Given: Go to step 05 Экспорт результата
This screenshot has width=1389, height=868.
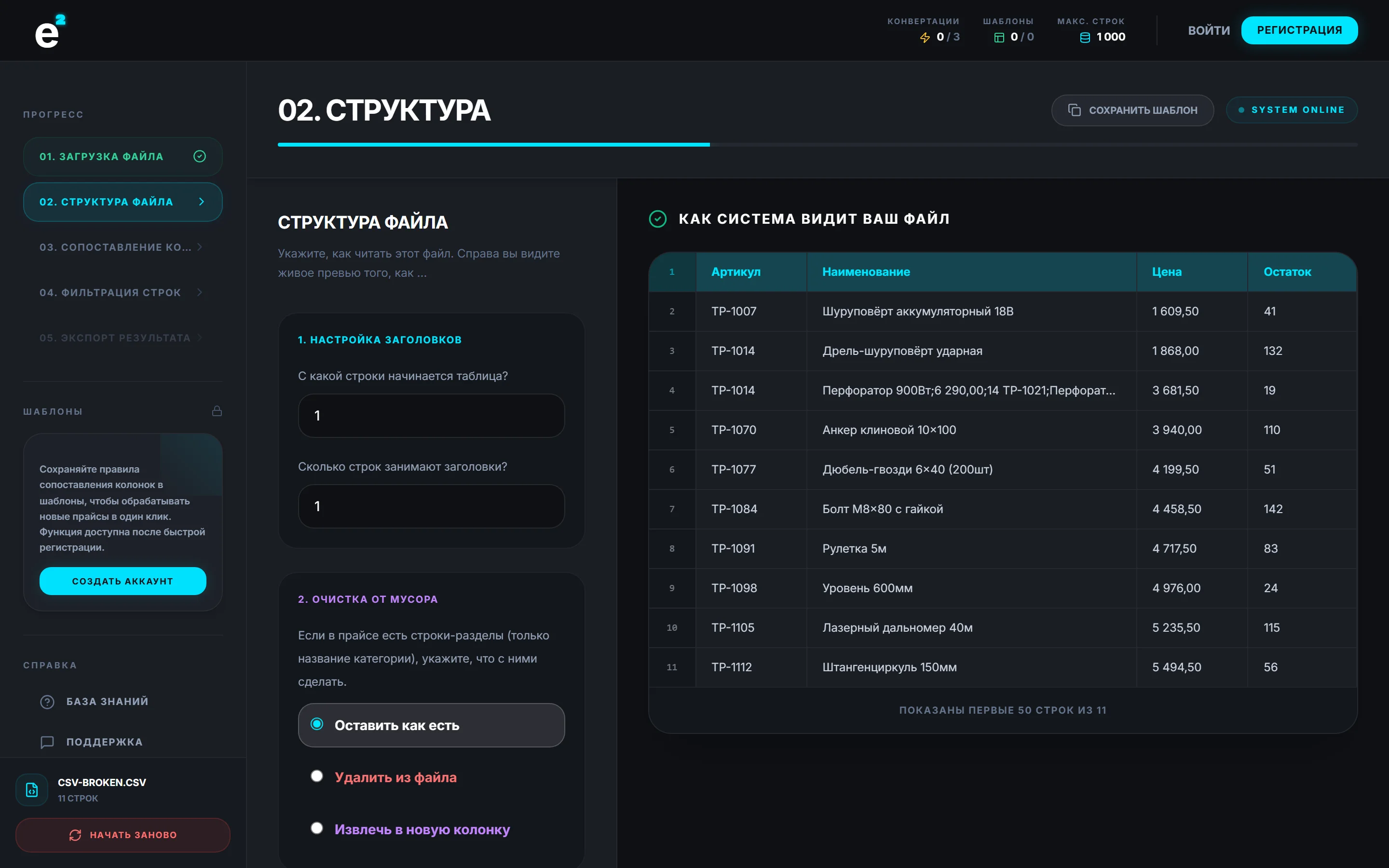Looking at the screenshot, I should [x=123, y=338].
